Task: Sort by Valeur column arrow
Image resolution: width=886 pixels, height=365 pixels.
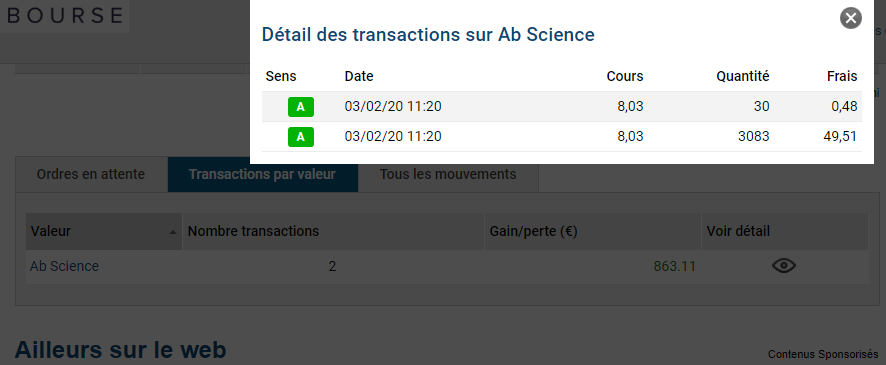Action: [173, 232]
